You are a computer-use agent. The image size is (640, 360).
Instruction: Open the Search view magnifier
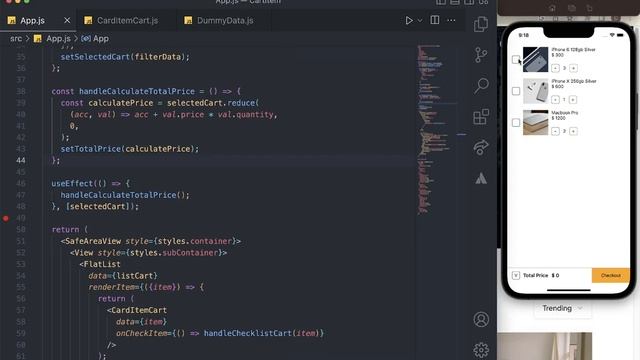(481, 85)
